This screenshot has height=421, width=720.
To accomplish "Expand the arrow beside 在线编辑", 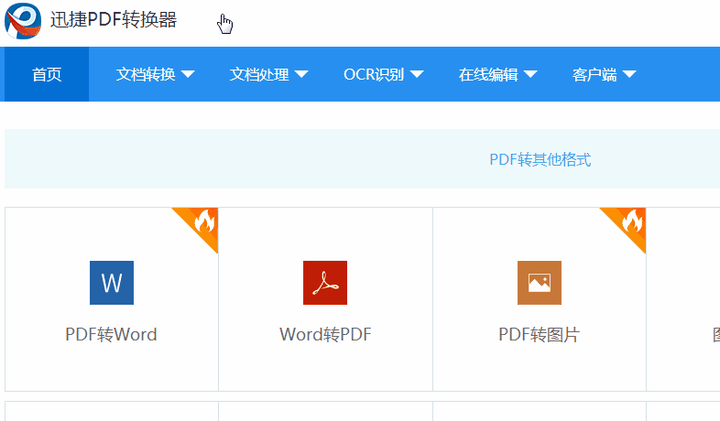I will (x=530, y=74).
